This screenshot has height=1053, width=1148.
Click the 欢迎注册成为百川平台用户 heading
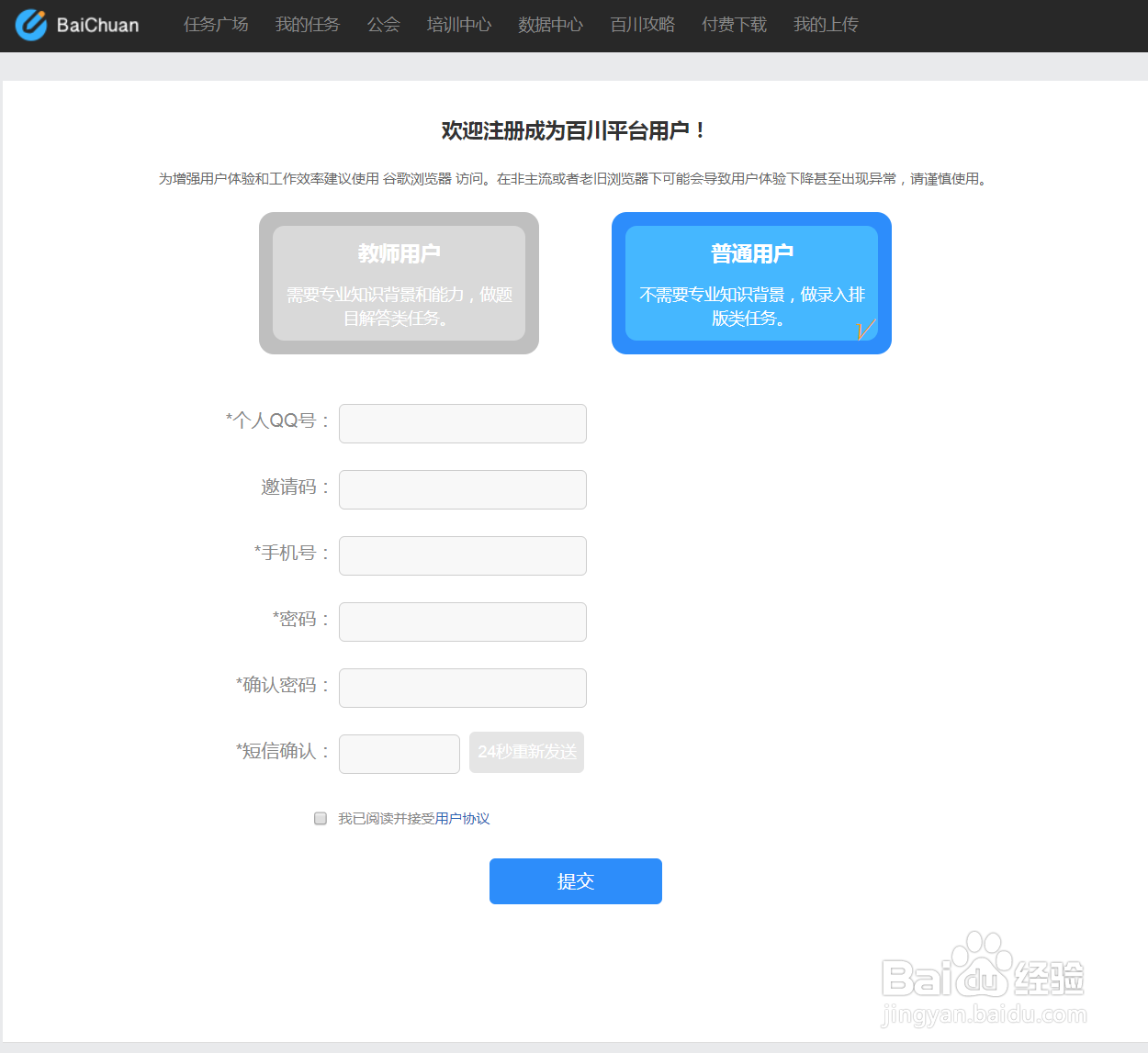[573, 130]
